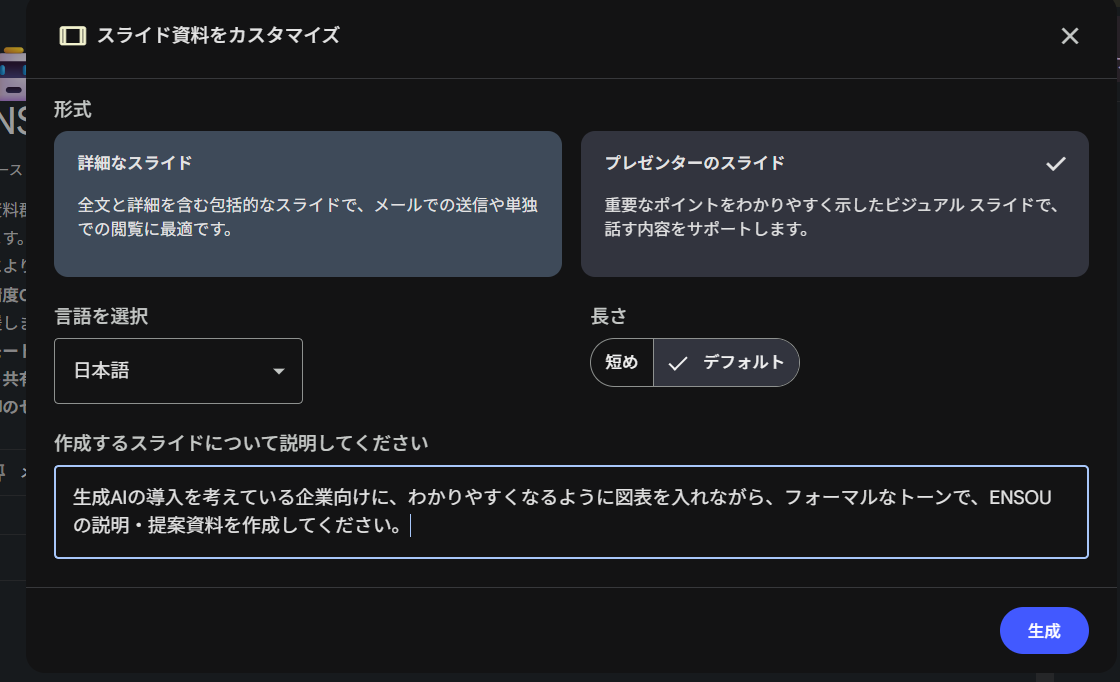Switch the slide length to 短め
The height and width of the screenshot is (682, 1120).
click(621, 362)
